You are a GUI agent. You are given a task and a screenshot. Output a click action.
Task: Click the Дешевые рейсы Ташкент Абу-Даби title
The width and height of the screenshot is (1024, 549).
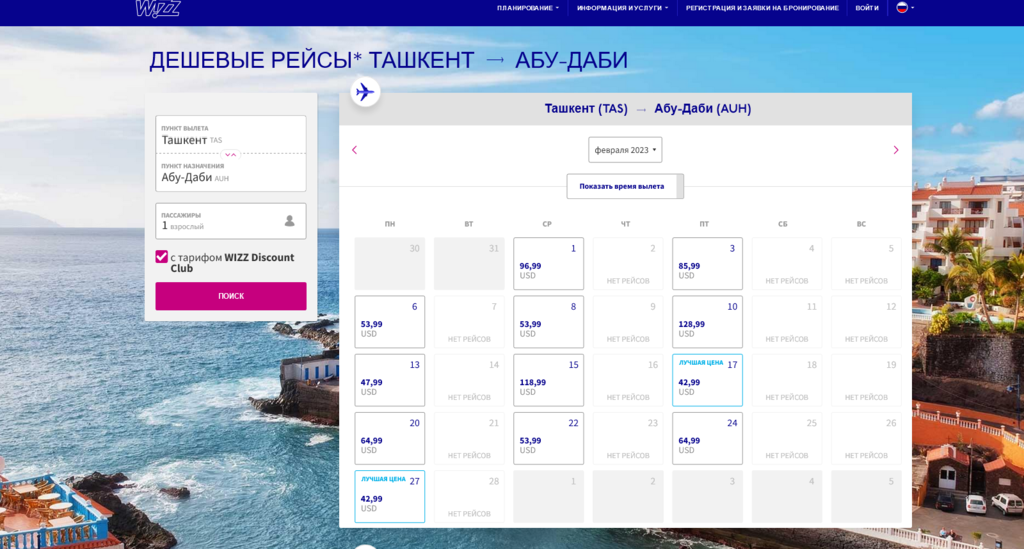(x=389, y=60)
